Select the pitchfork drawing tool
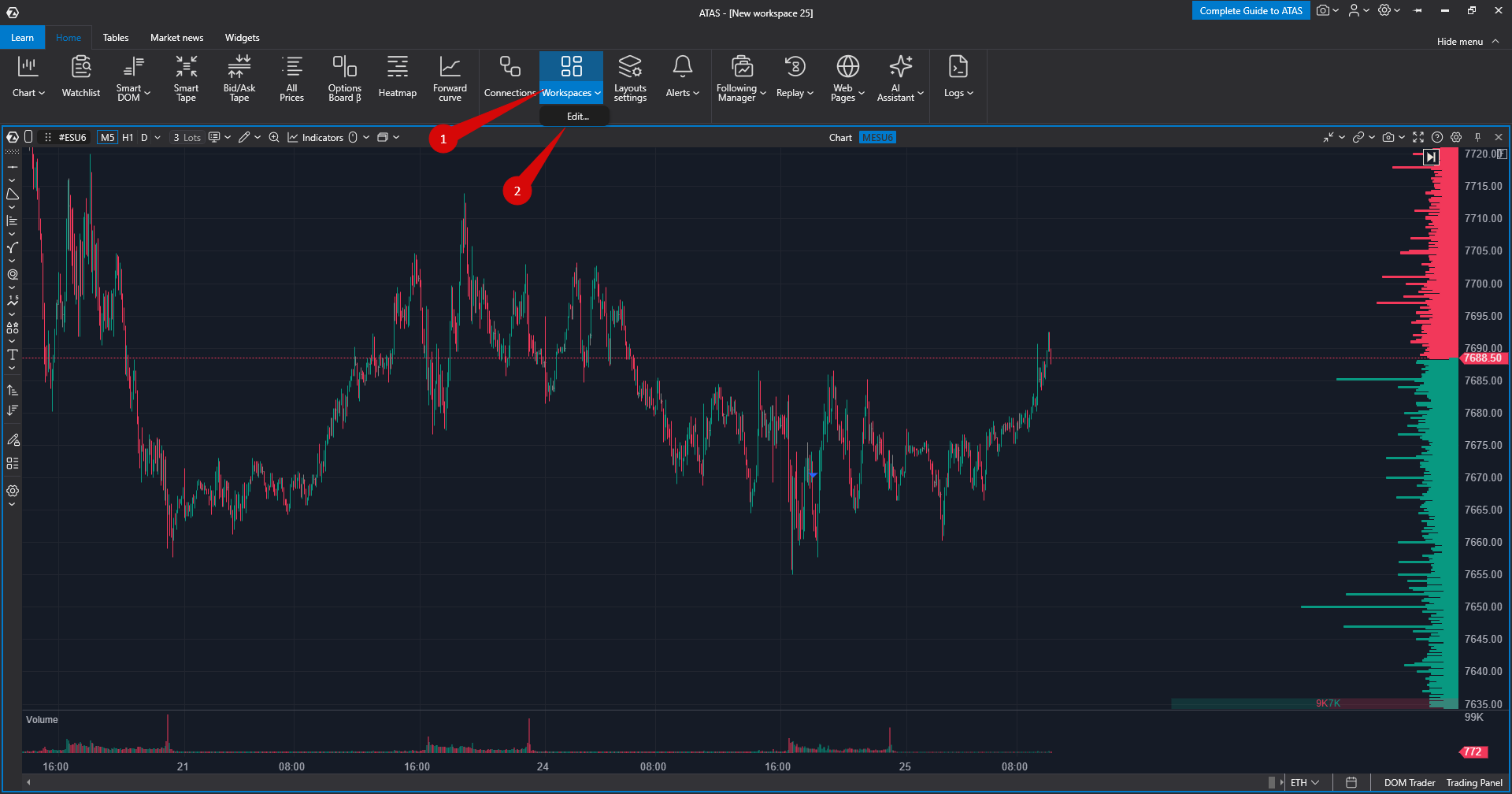This screenshot has height=794, width=1512. (12, 247)
